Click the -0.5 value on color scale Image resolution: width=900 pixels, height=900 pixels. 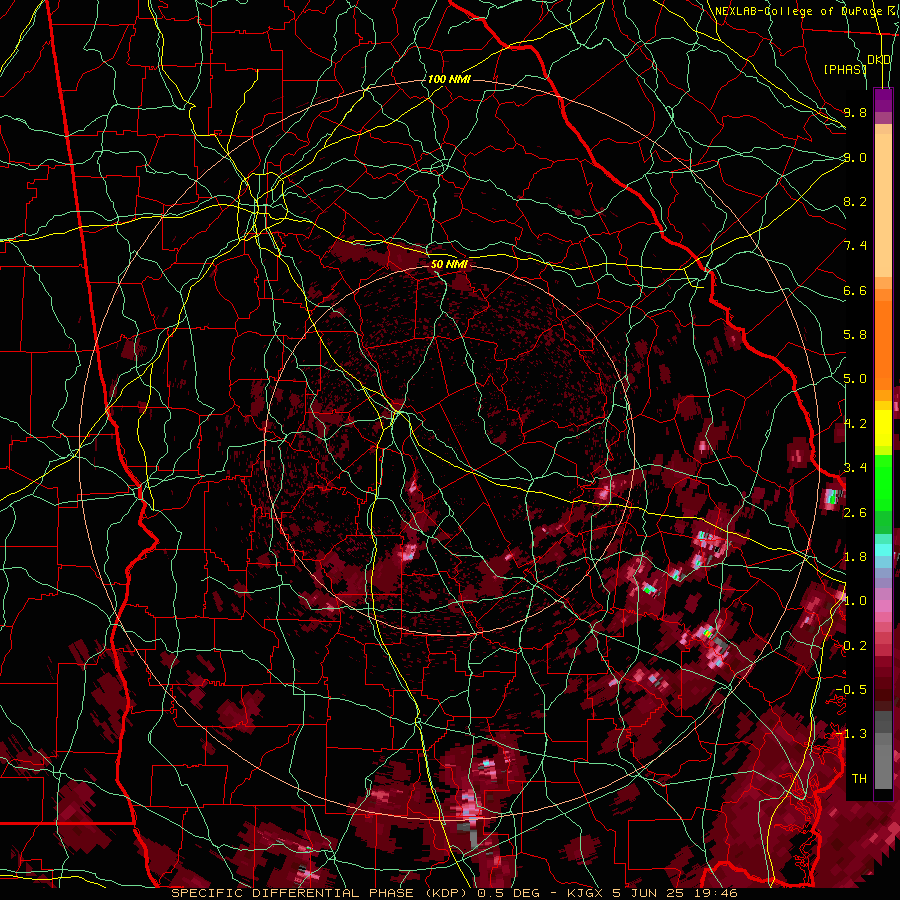(x=851, y=689)
